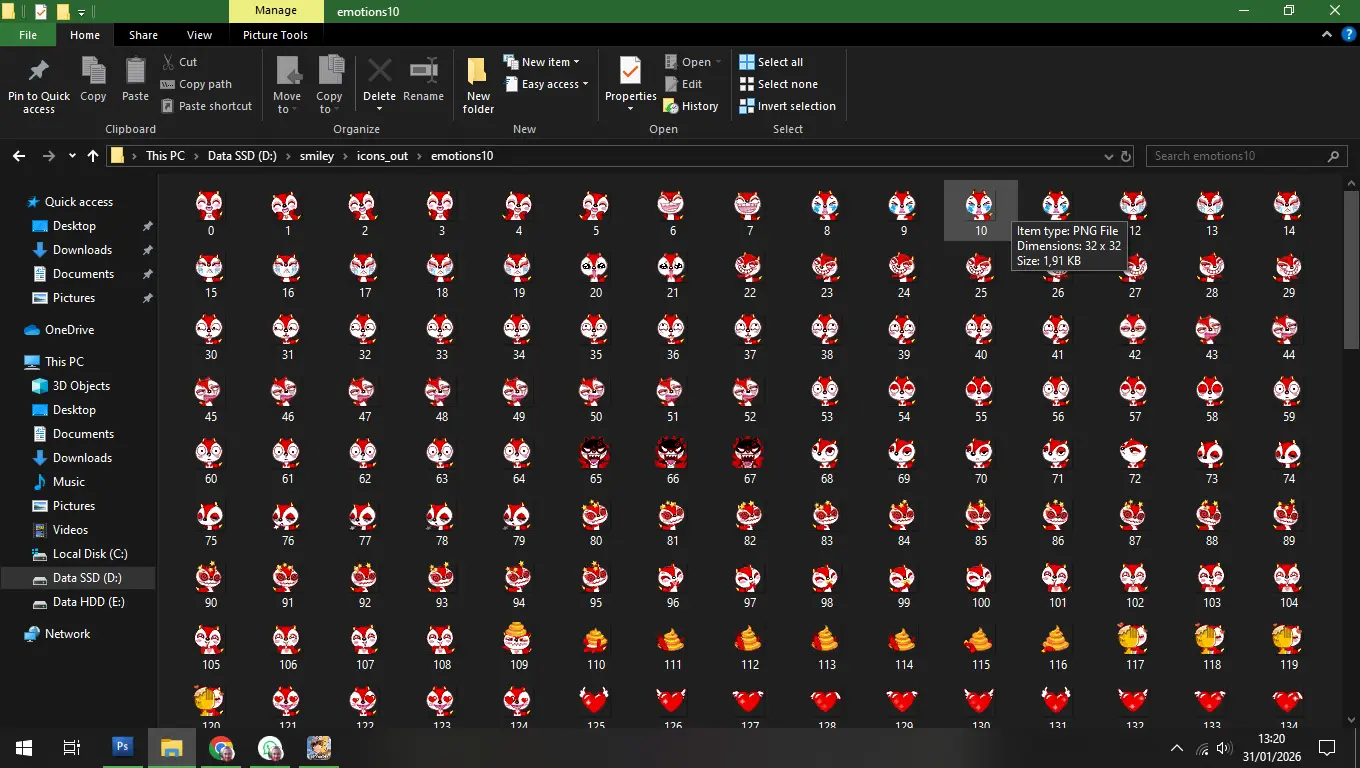Select the dark devil image 66
This screenshot has height=768, width=1360.
[x=673, y=460]
